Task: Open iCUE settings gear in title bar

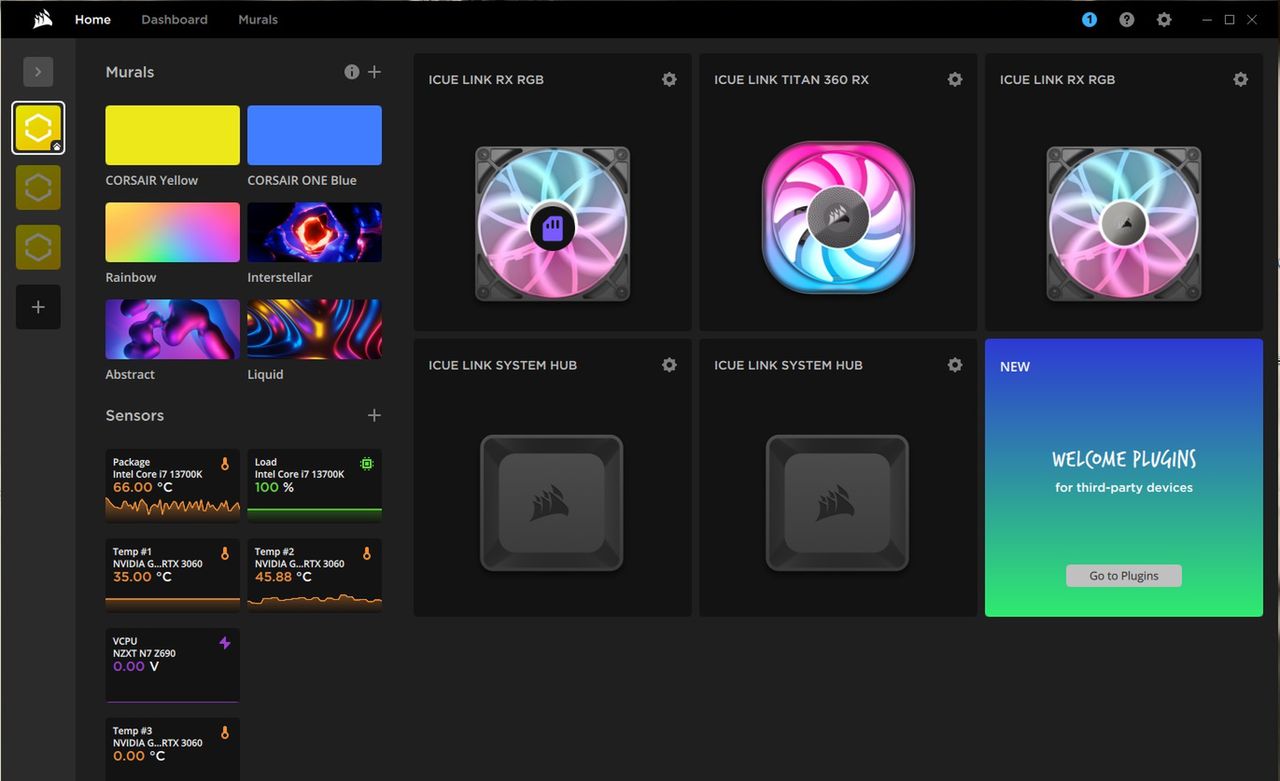Action: tap(1164, 19)
